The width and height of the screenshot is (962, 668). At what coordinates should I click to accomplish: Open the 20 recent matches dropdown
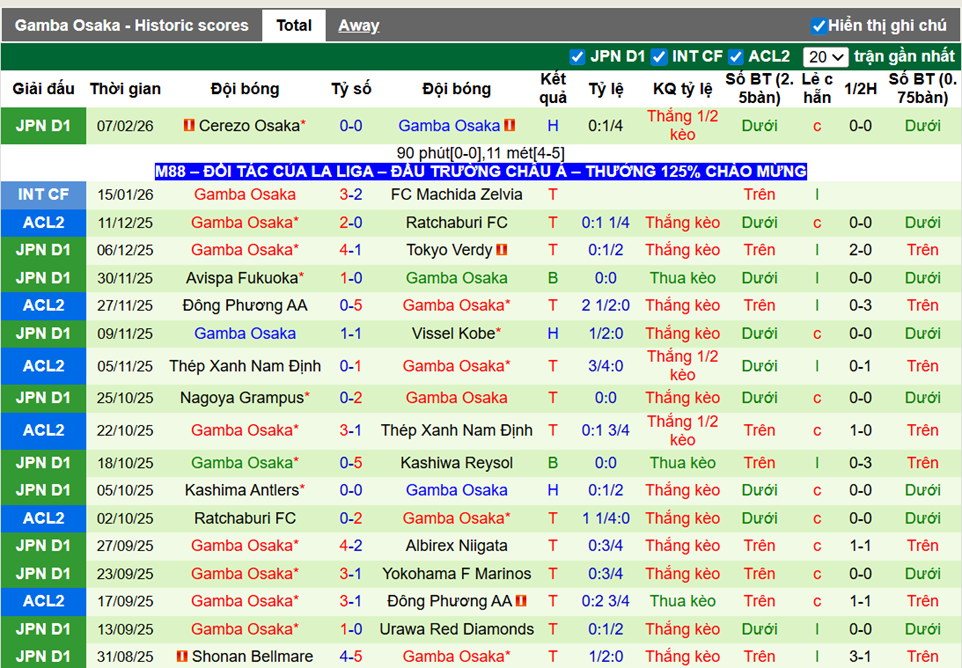tap(825, 57)
